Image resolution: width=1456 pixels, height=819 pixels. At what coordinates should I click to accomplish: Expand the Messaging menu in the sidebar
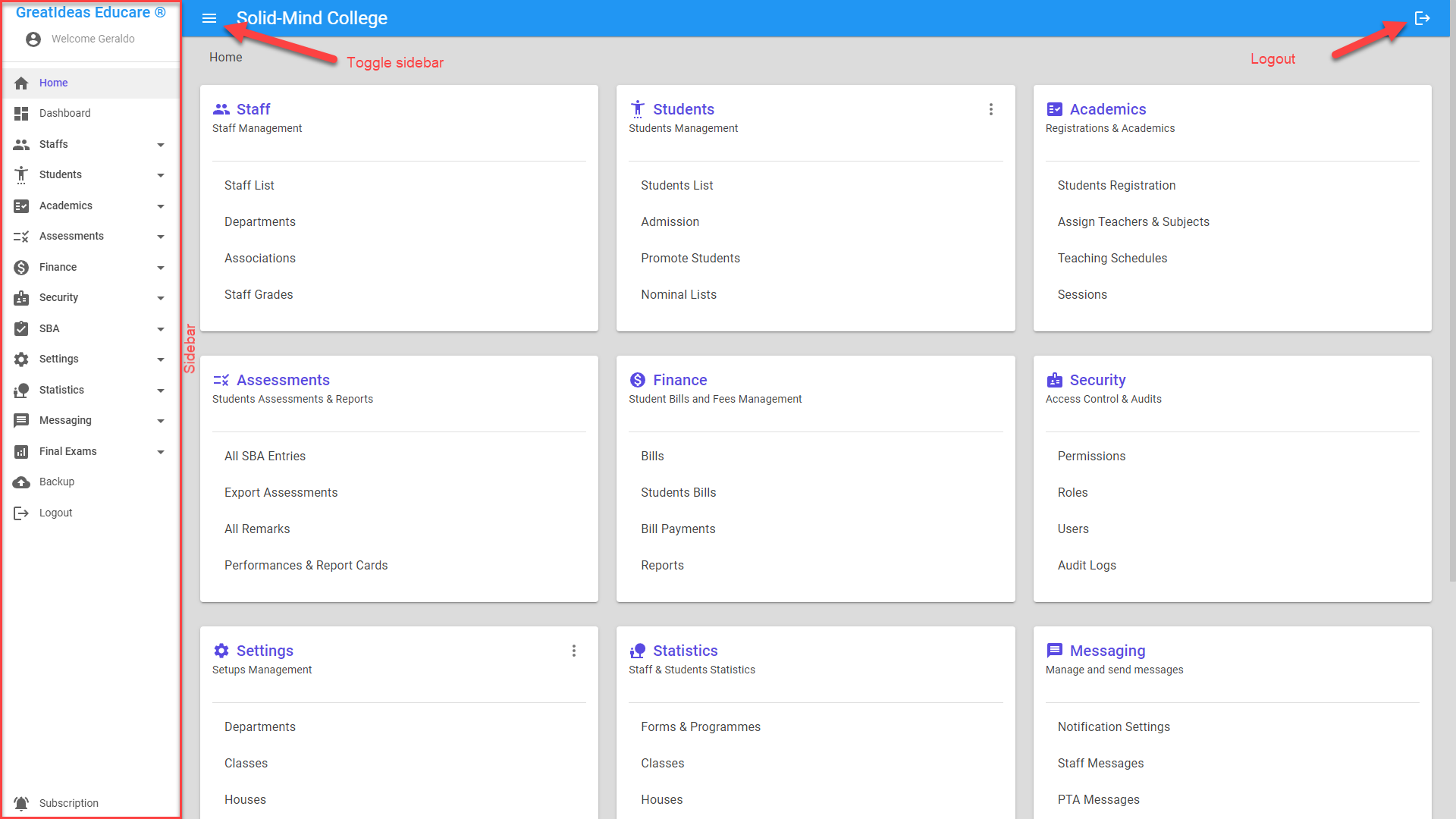point(65,420)
